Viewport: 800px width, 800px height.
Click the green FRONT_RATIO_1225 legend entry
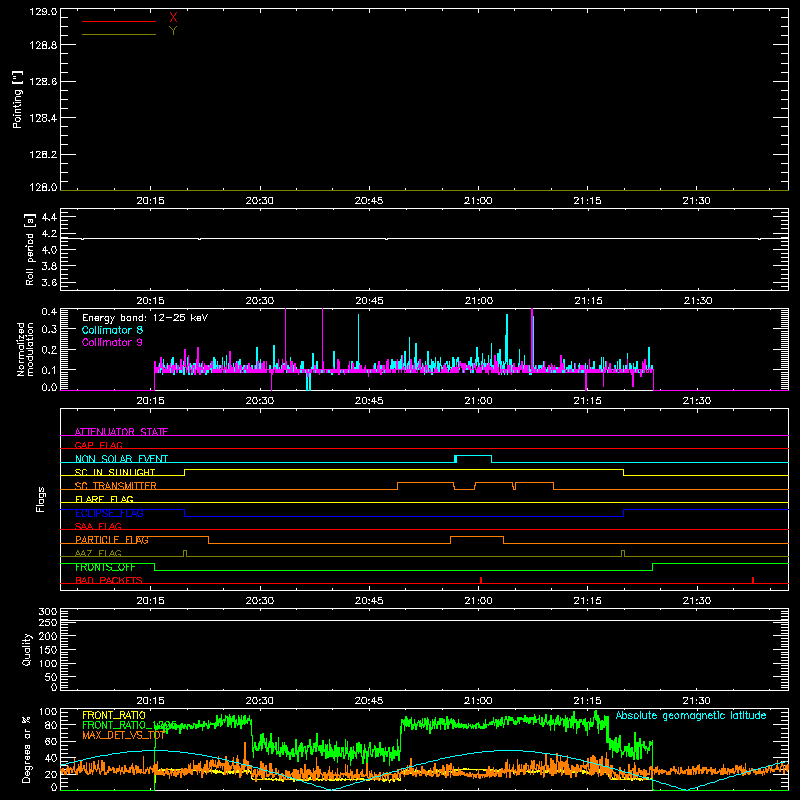(130, 725)
